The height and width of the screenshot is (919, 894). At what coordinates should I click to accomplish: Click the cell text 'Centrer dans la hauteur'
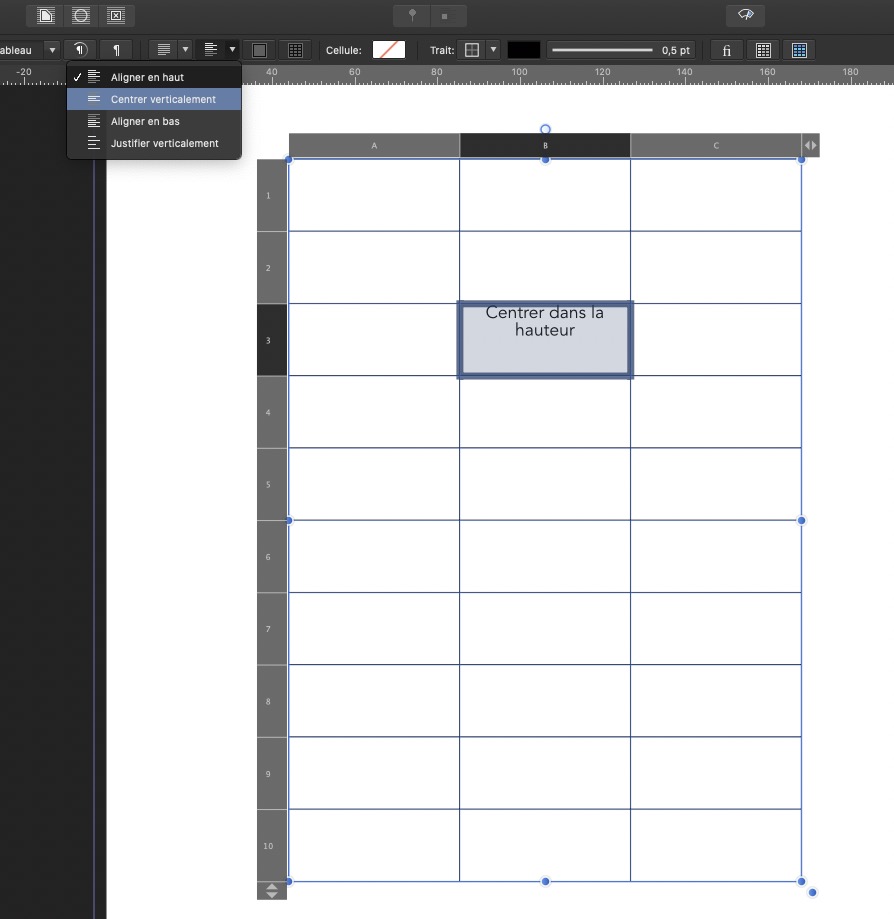point(545,321)
